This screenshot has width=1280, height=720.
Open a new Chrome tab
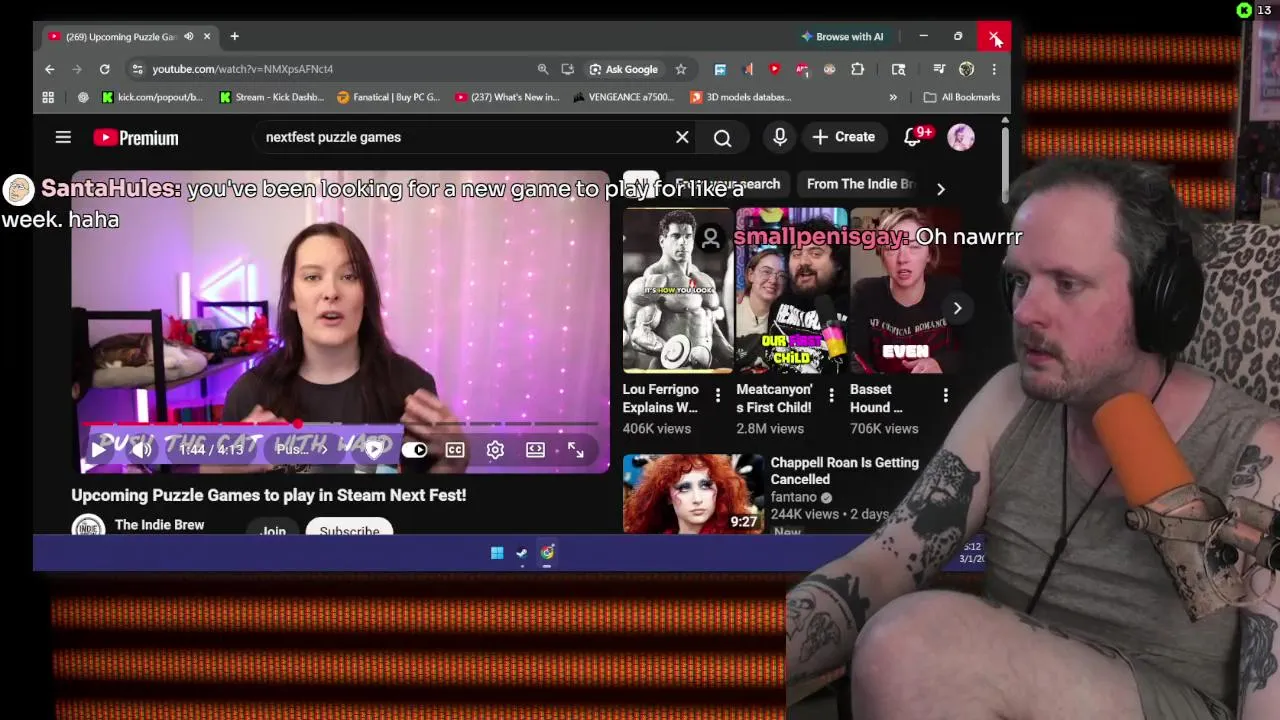point(234,37)
